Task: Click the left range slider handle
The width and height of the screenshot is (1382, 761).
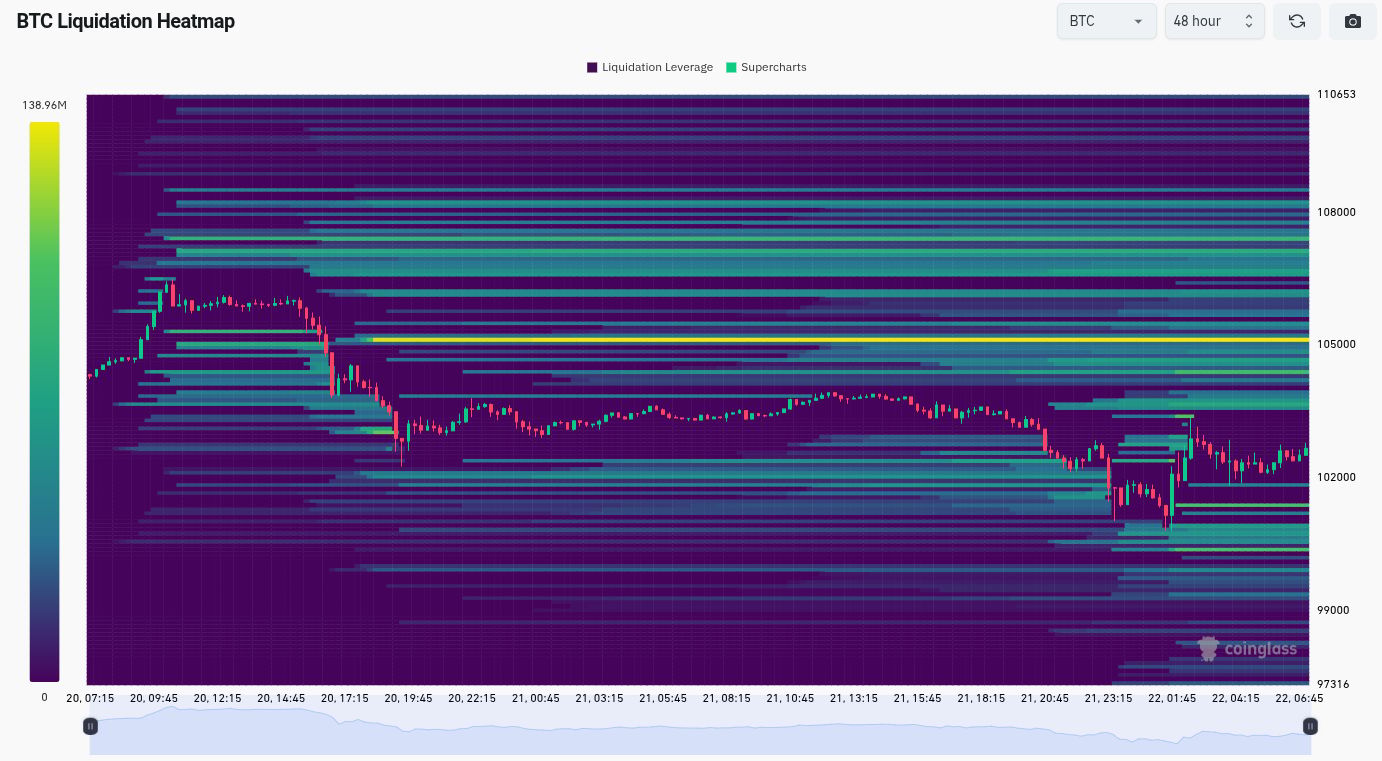Action: pyautogui.click(x=90, y=726)
